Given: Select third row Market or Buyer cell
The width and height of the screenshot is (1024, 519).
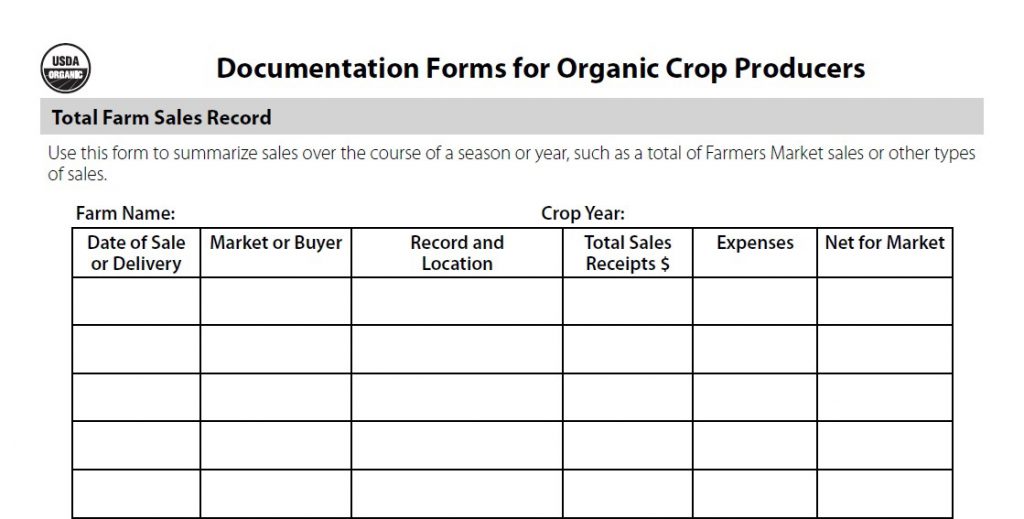Looking at the screenshot, I should 275,397.
